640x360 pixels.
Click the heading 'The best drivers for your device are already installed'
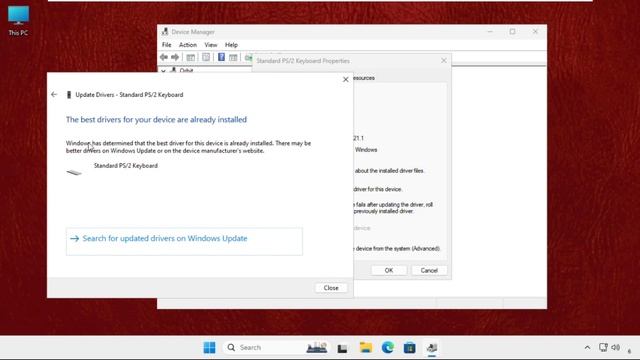pyautogui.click(x=156, y=120)
